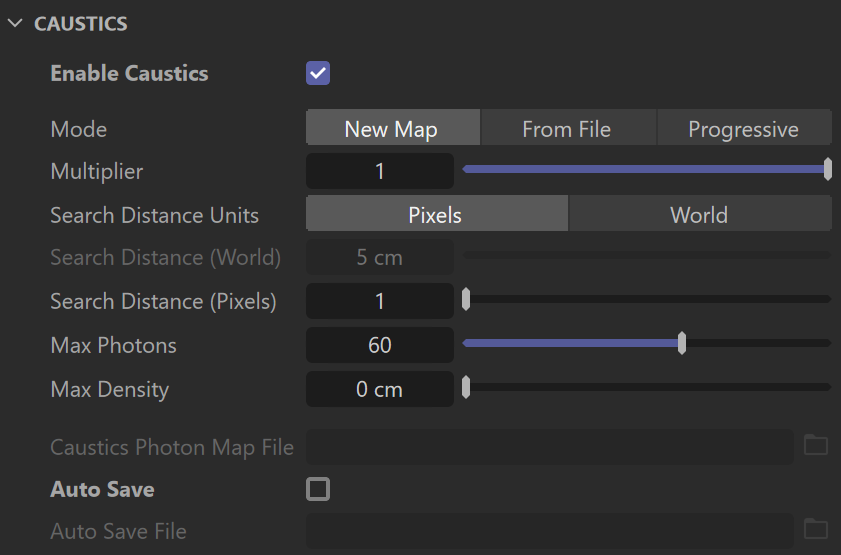
Task: Set Search Distance Units to Pixels
Action: [x=437, y=213]
